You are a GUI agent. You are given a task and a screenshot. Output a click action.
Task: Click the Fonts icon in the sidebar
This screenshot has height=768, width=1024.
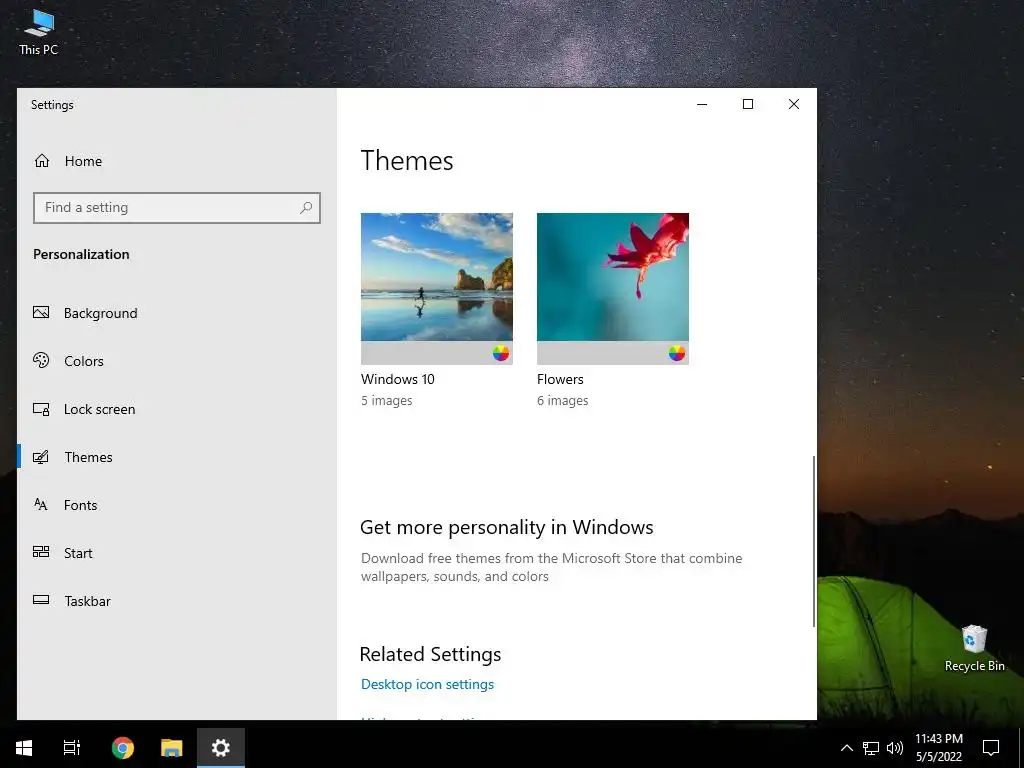click(x=41, y=505)
